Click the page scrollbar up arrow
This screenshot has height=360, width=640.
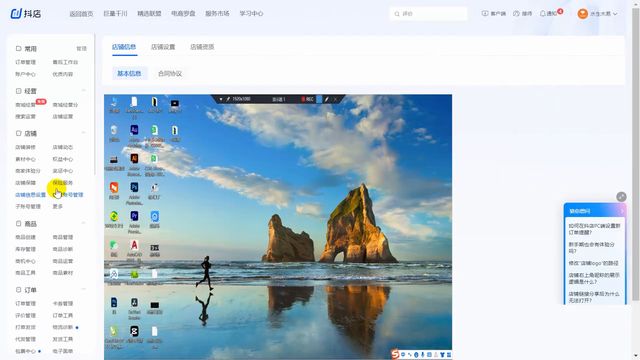[636, 3]
